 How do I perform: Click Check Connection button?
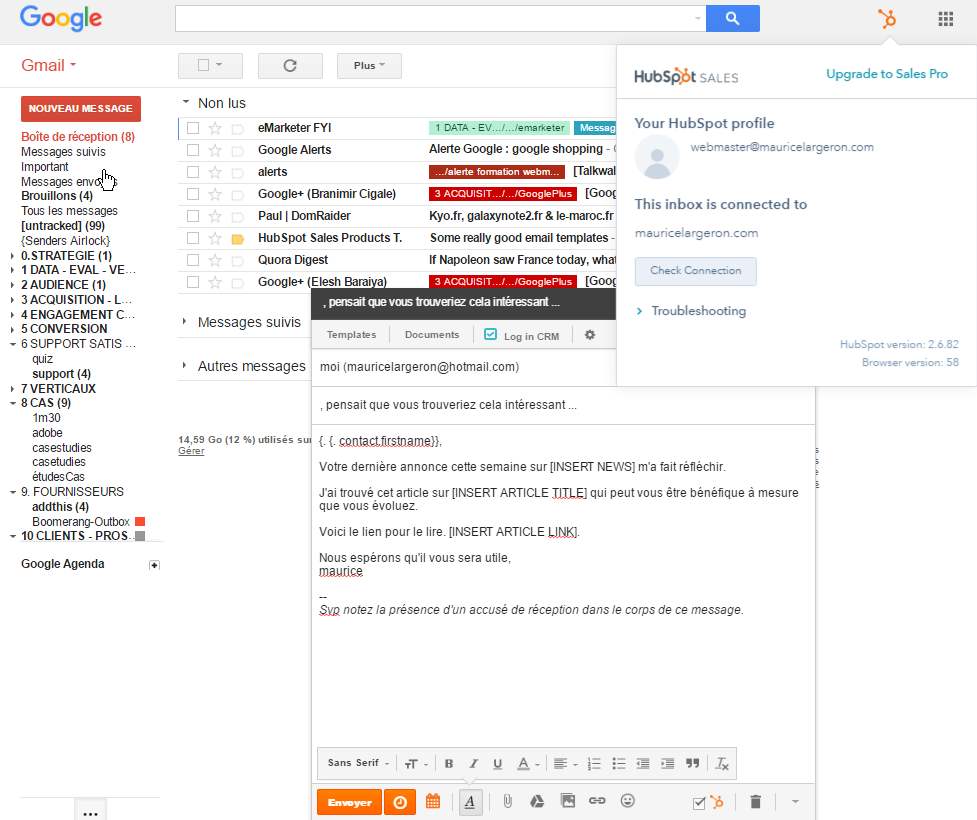[695, 271]
